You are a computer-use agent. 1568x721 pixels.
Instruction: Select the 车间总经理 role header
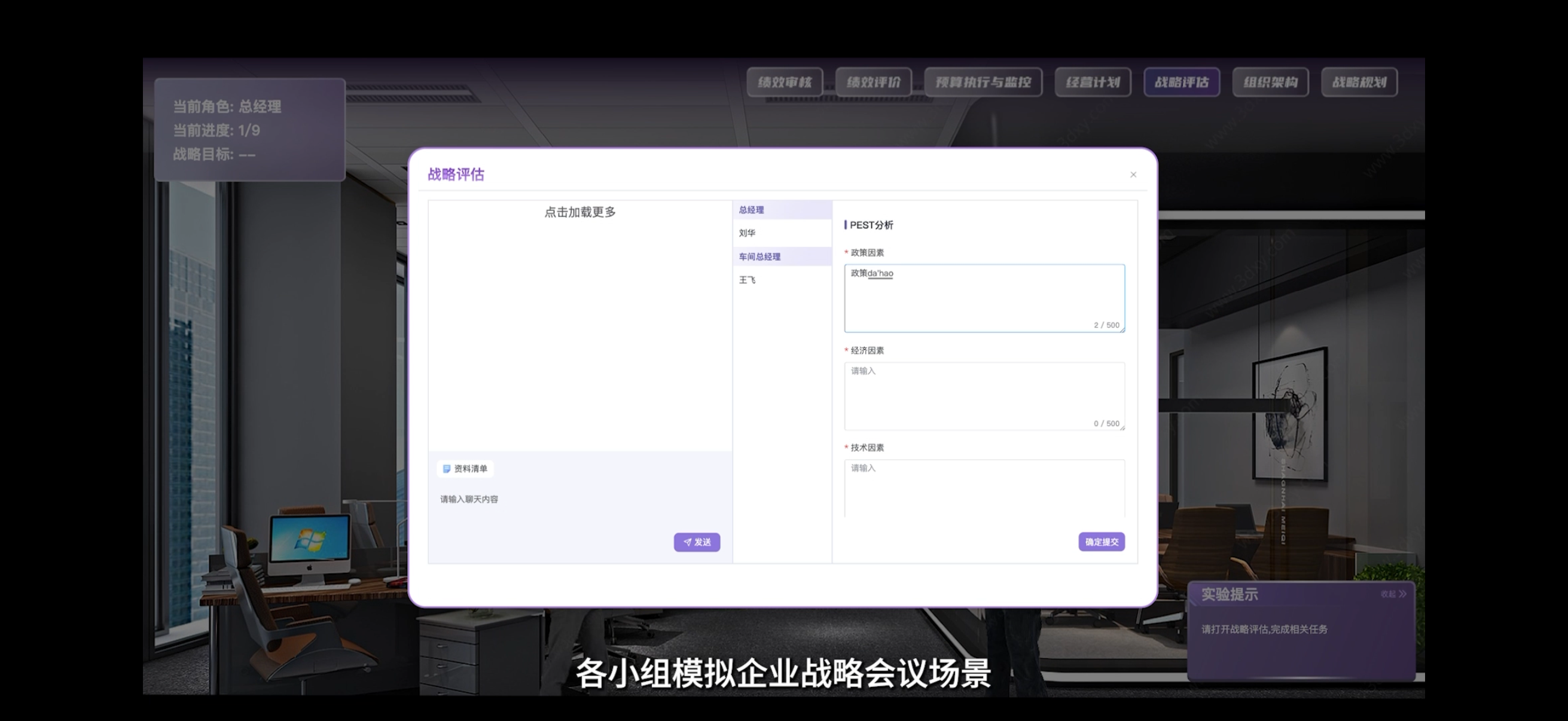pos(782,256)
